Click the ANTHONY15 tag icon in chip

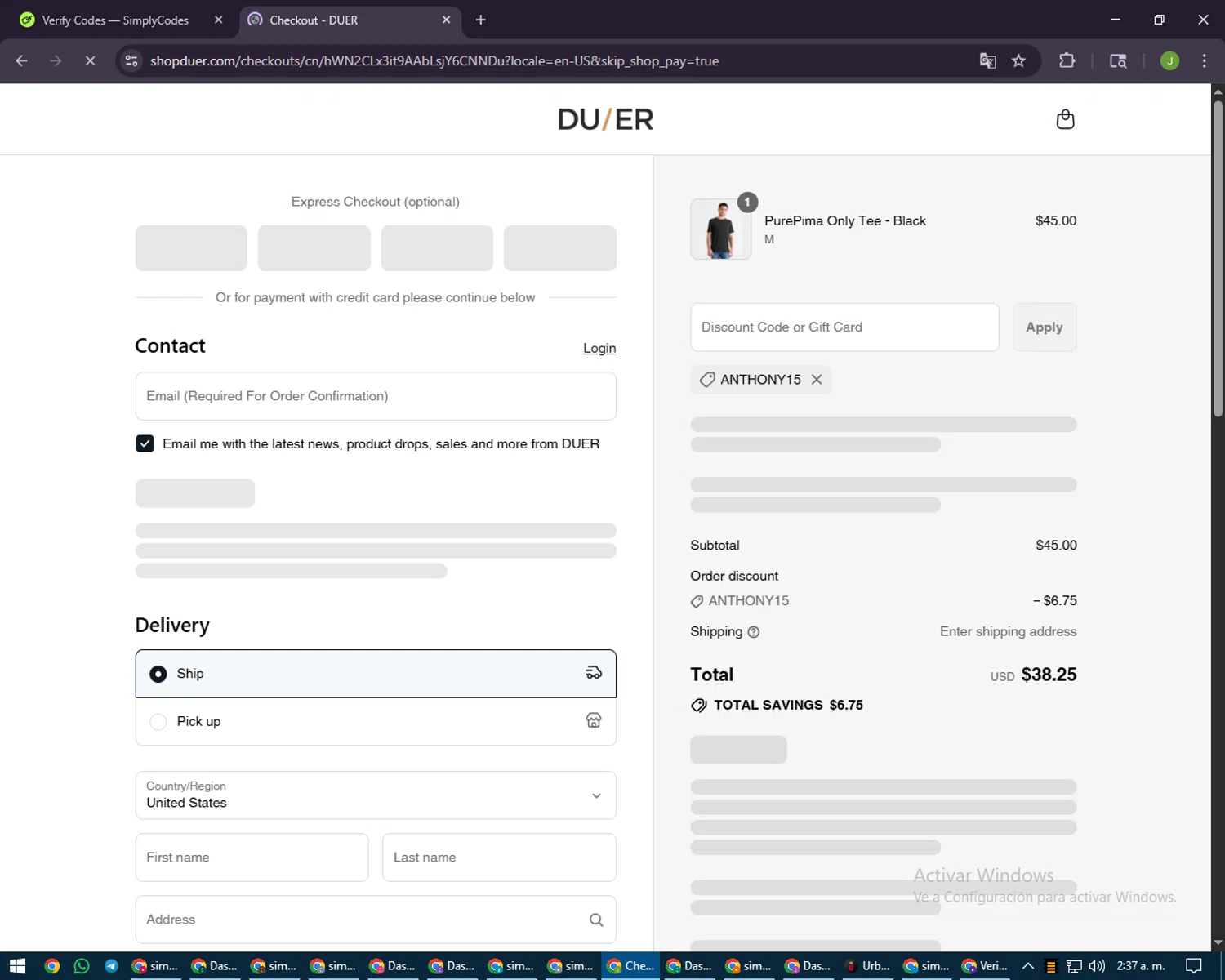point(707,380)
